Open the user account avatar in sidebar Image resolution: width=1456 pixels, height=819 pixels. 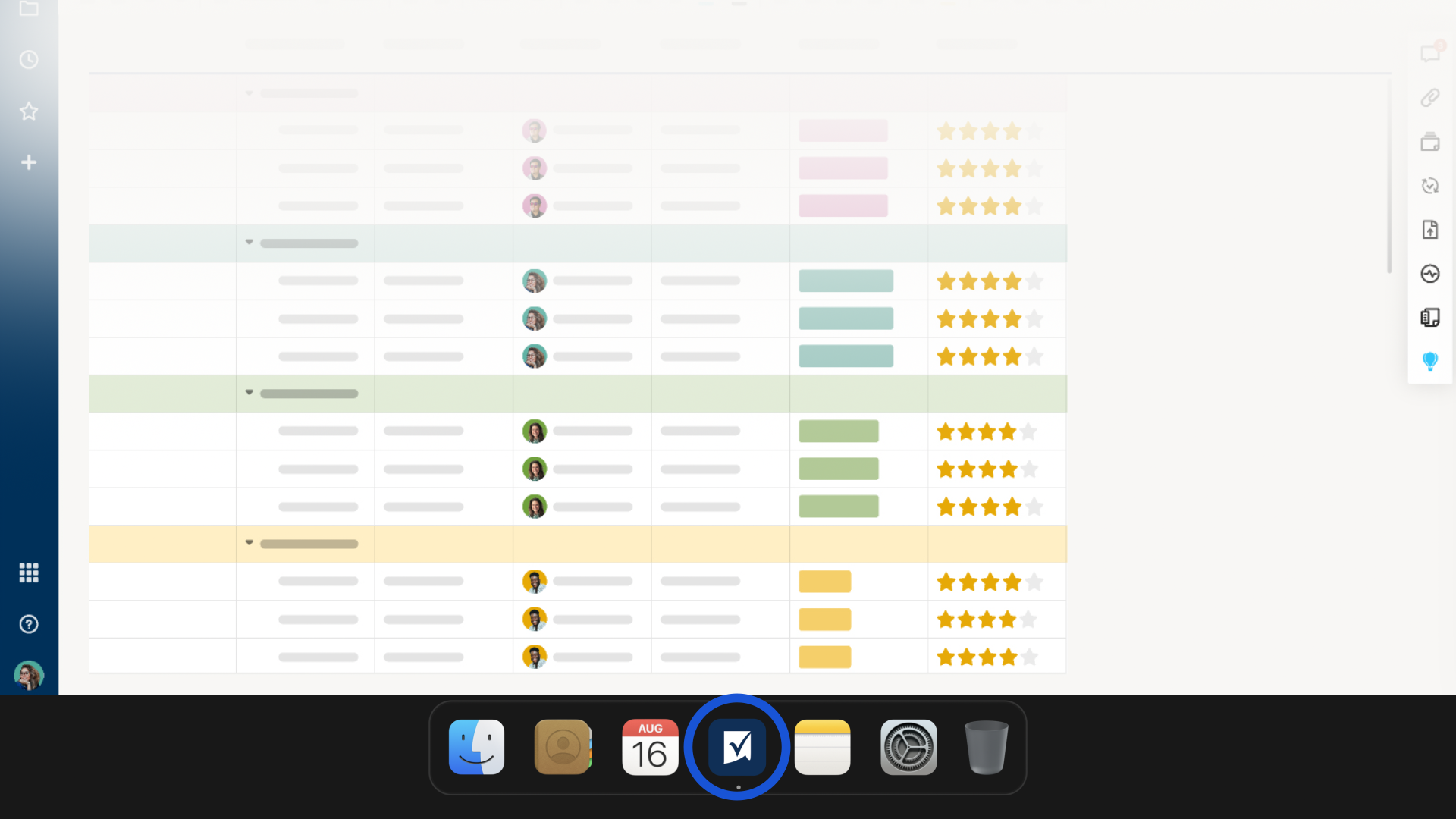(x=29, y=675)
